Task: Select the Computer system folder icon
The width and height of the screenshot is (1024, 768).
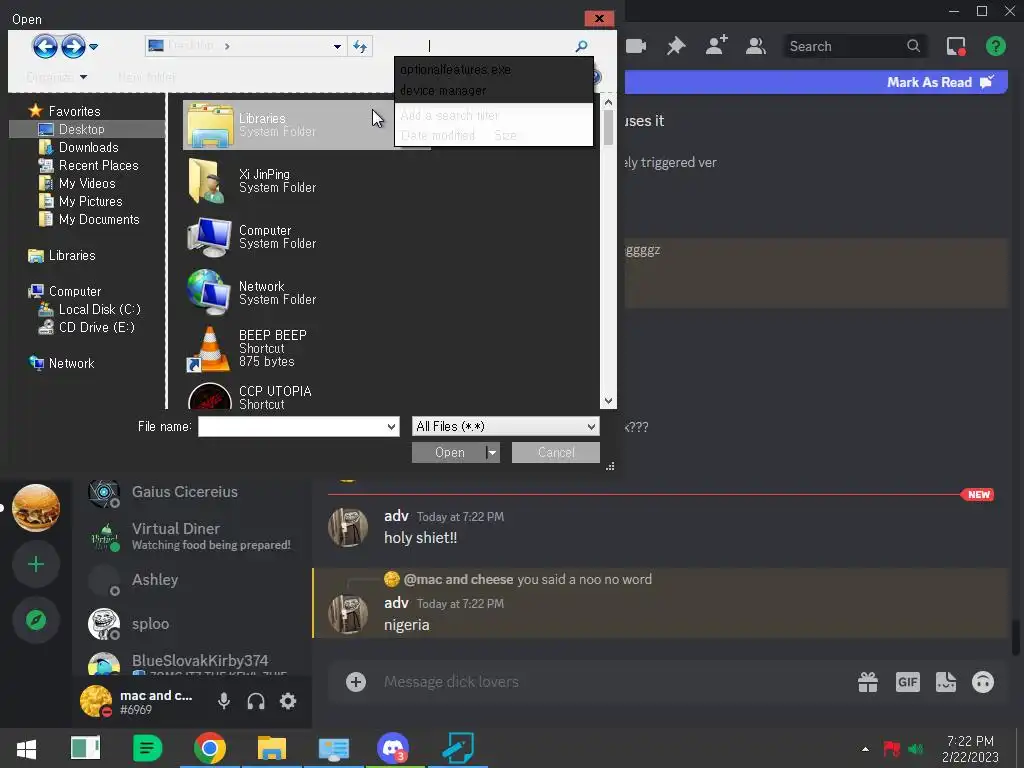Action: [209, 237]
